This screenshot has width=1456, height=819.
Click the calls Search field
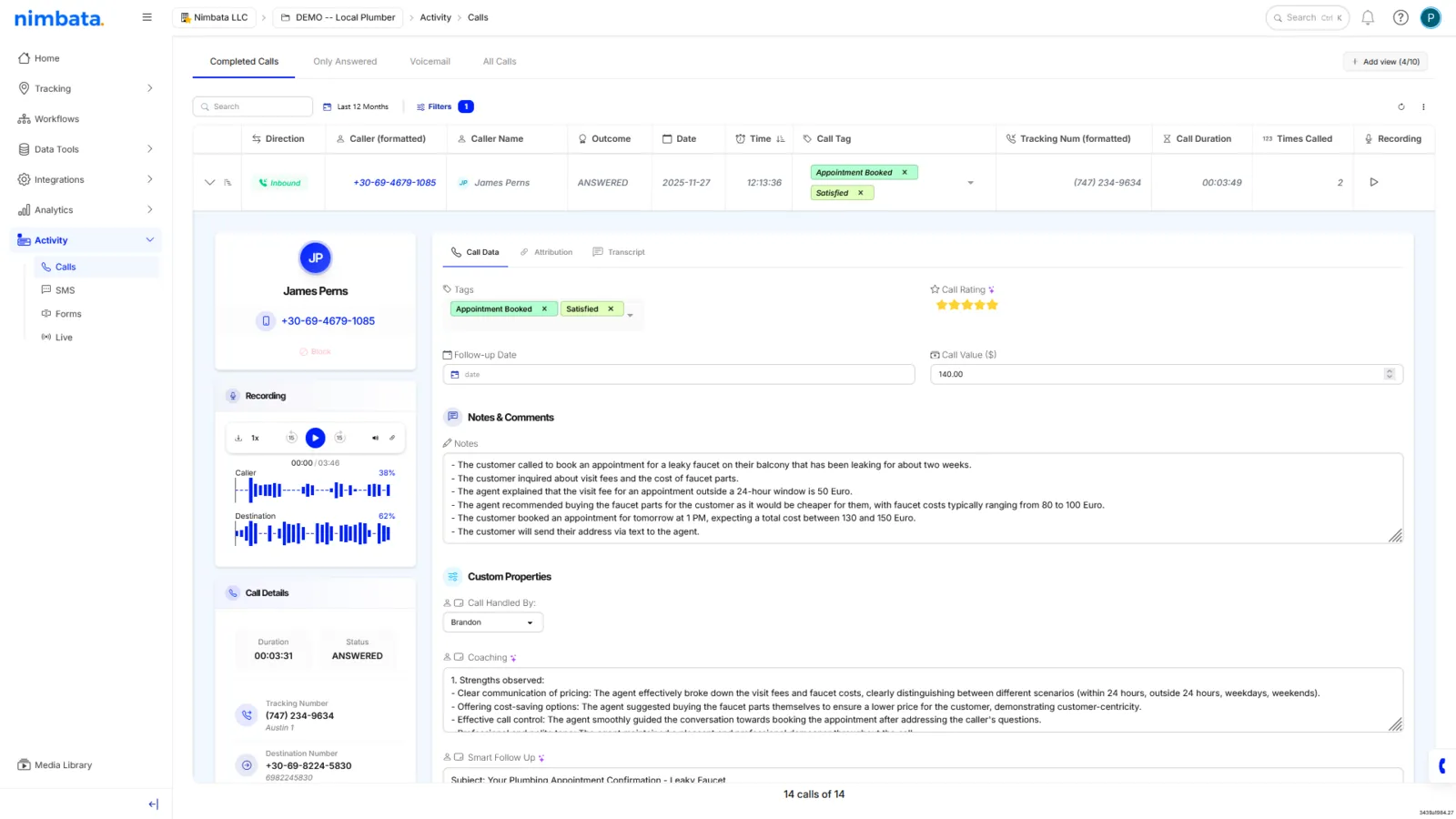pyautogui.click(x=253, y=106)
